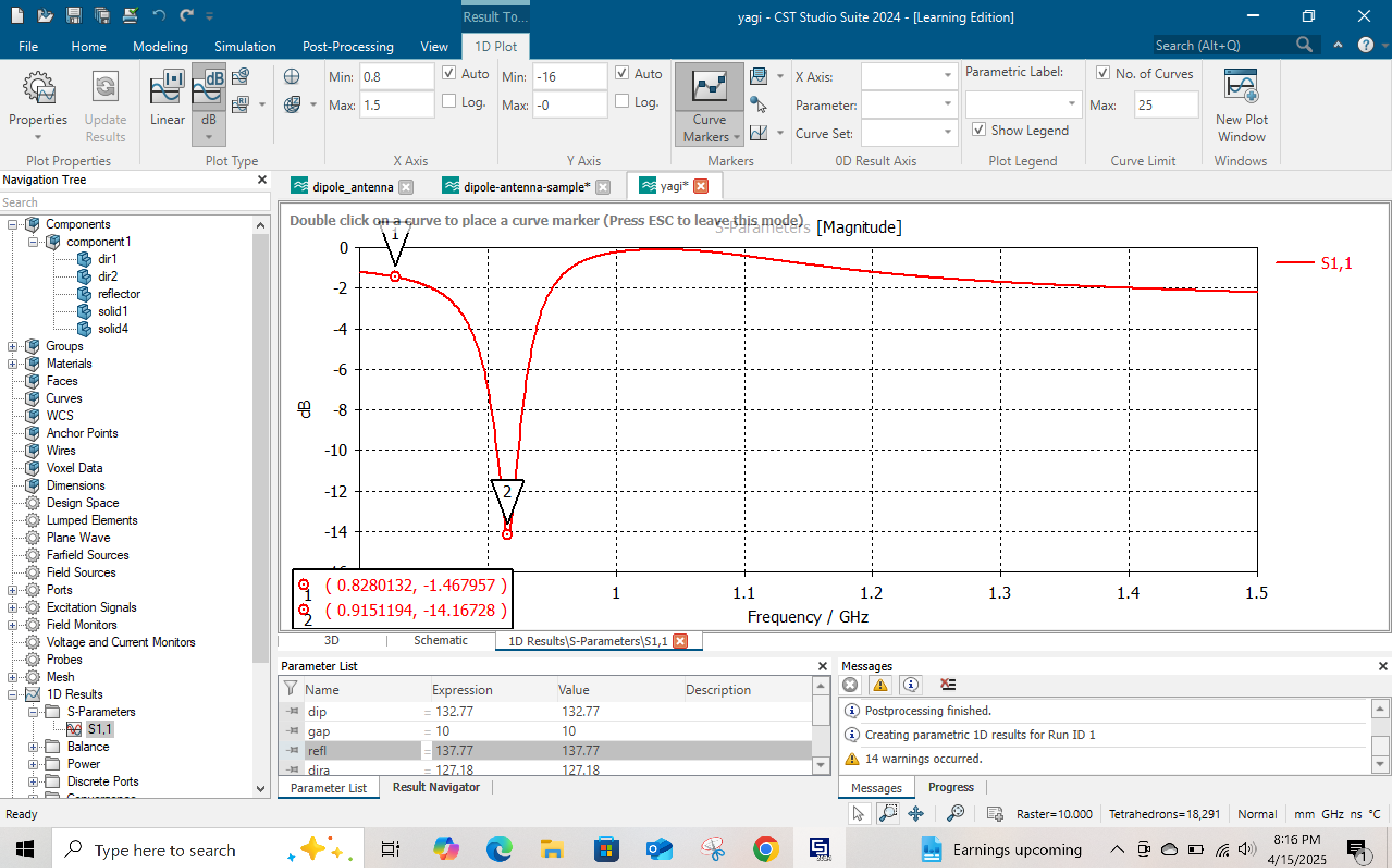Clear messages with the red X icon
Image resolution: width=1392 pixels, height=868 pixels.
947,684
